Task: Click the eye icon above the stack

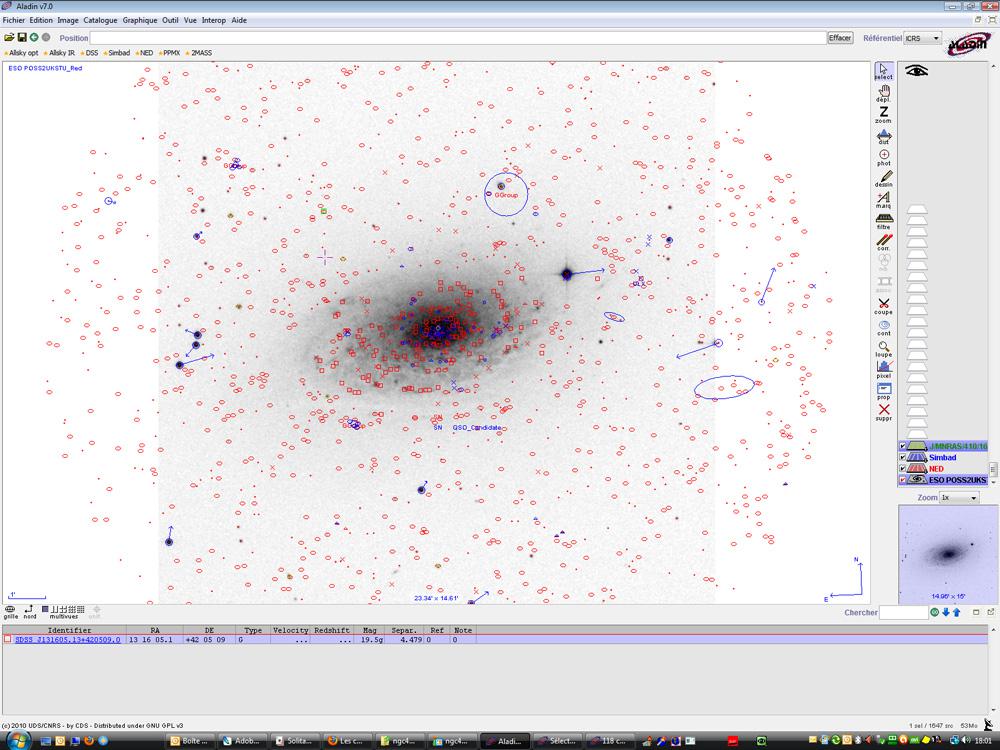Action: [916, 70]
